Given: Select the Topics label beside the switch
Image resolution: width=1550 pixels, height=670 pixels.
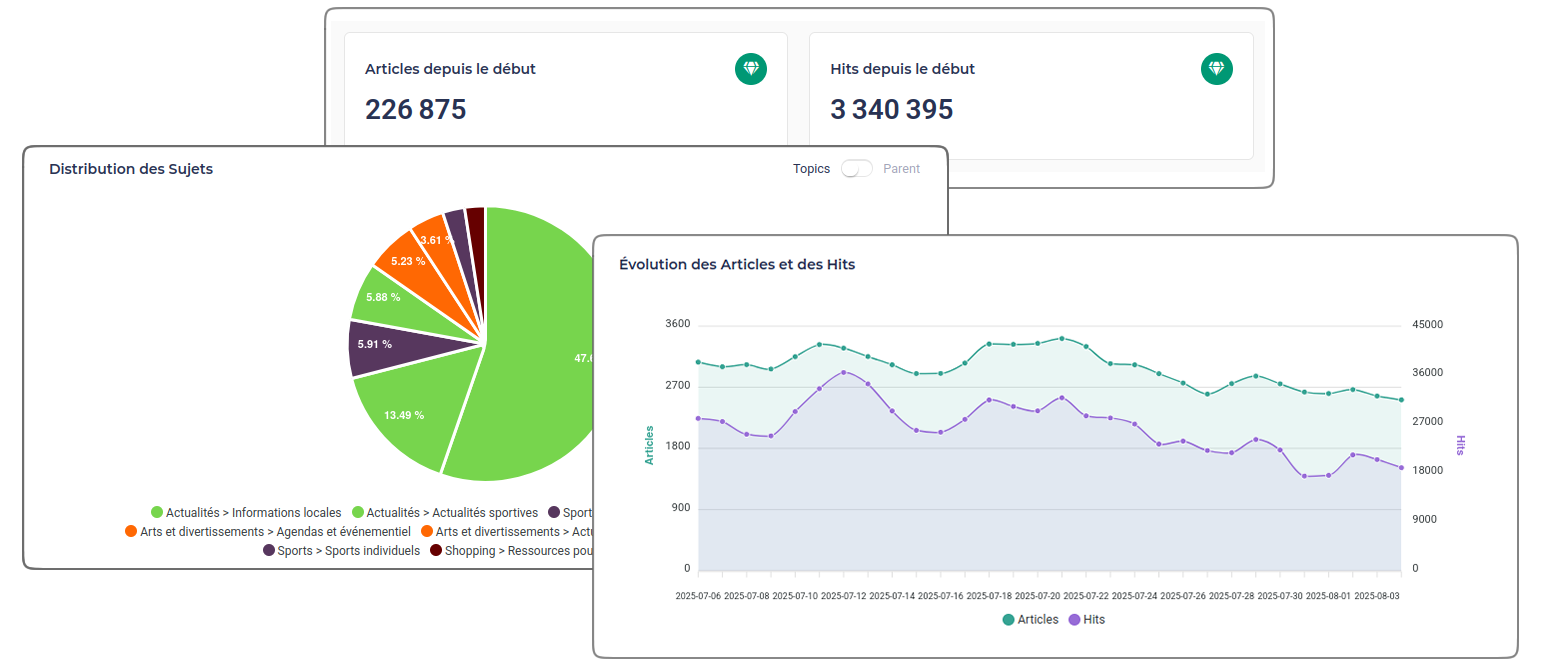Looking at the screenshot, I should point(811,169).
